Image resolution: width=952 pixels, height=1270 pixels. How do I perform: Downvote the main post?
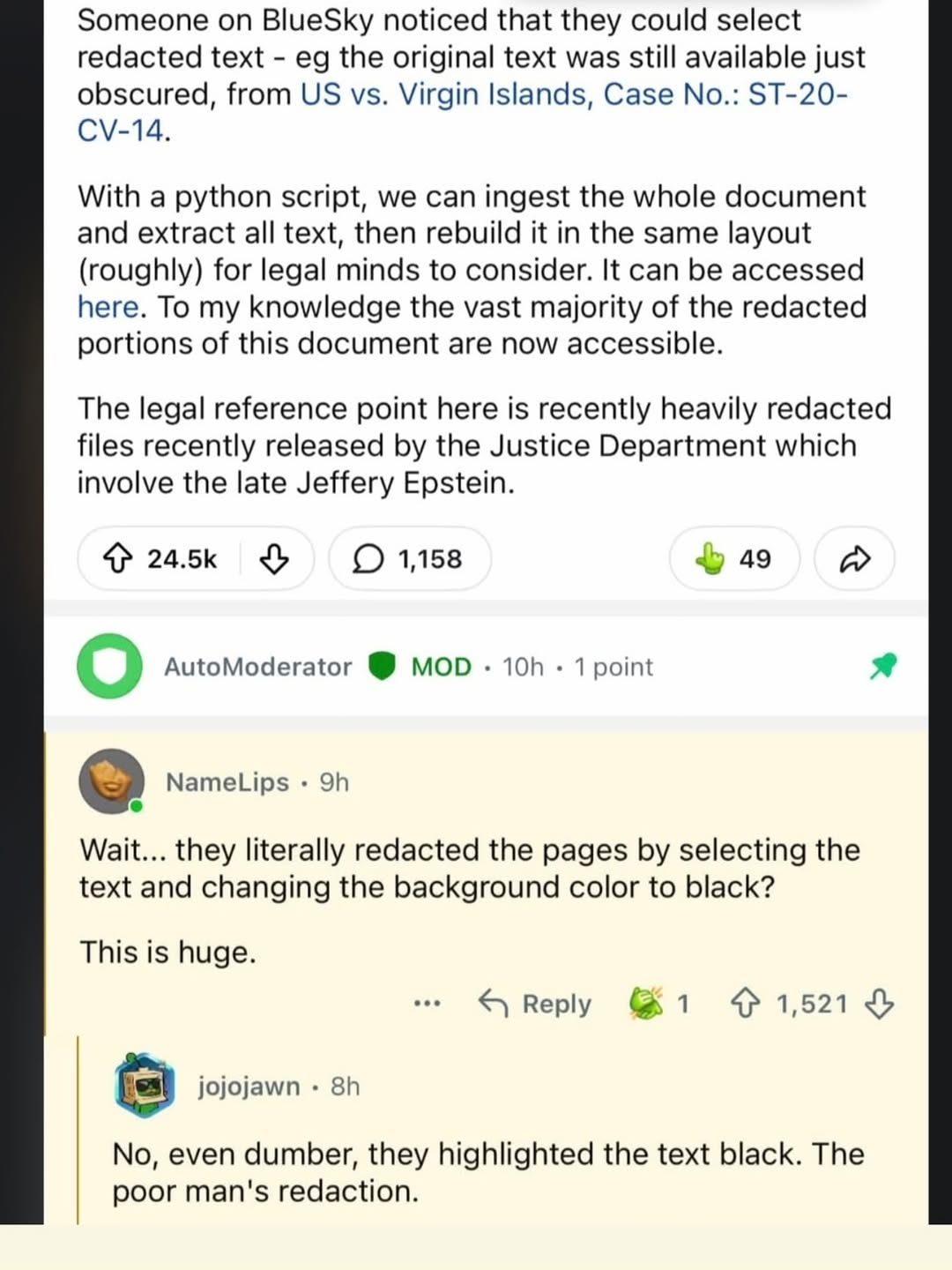276,559
